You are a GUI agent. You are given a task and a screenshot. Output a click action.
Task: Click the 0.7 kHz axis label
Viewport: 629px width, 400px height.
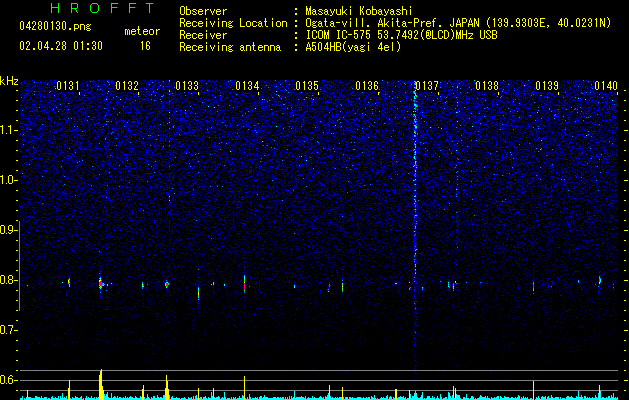[x=8, y=330]
